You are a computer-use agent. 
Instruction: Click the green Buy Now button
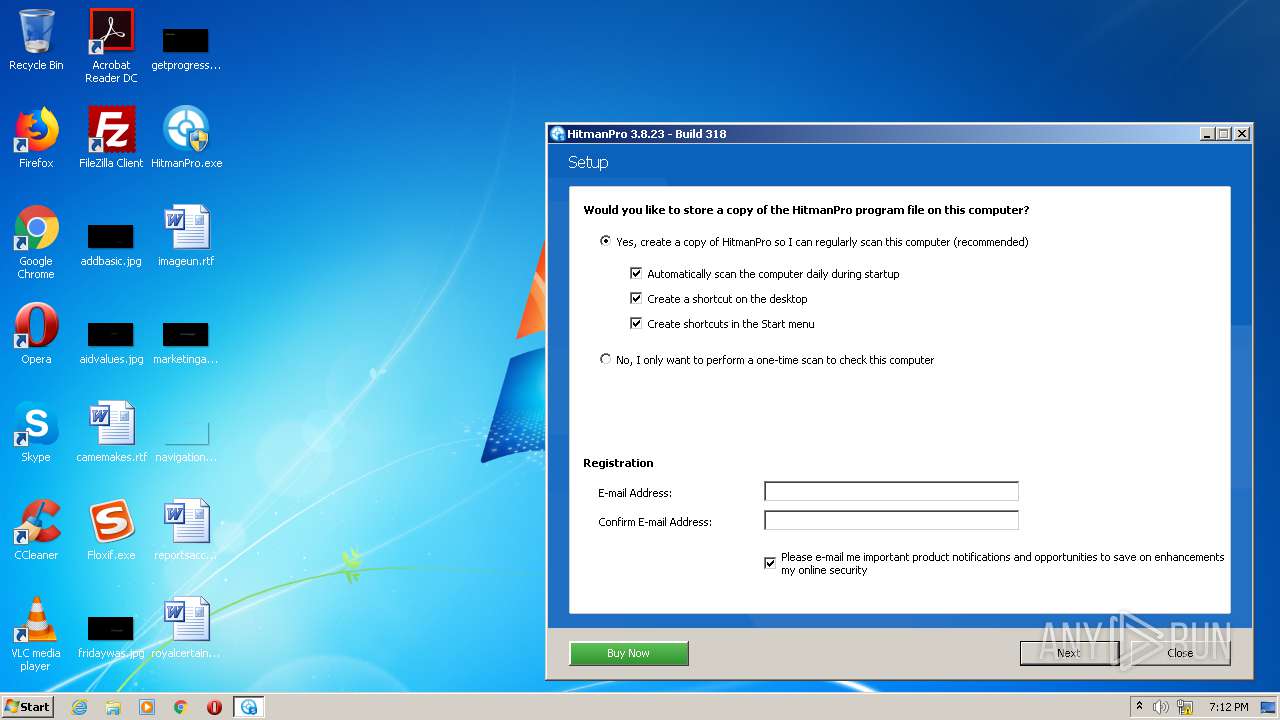pos(629,653)
